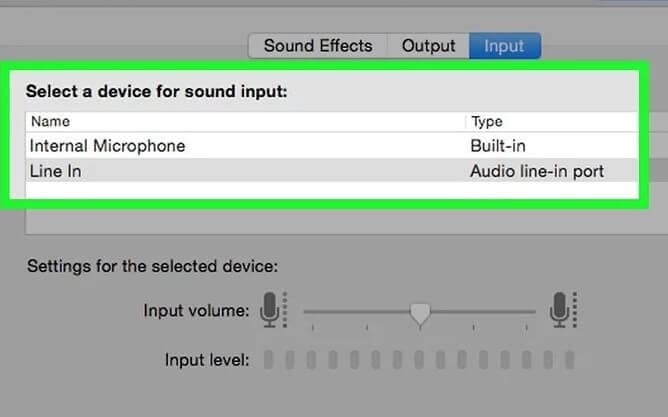
Task: Click the "Settings for the selected device" label
Action: click(x=152, y=267)
